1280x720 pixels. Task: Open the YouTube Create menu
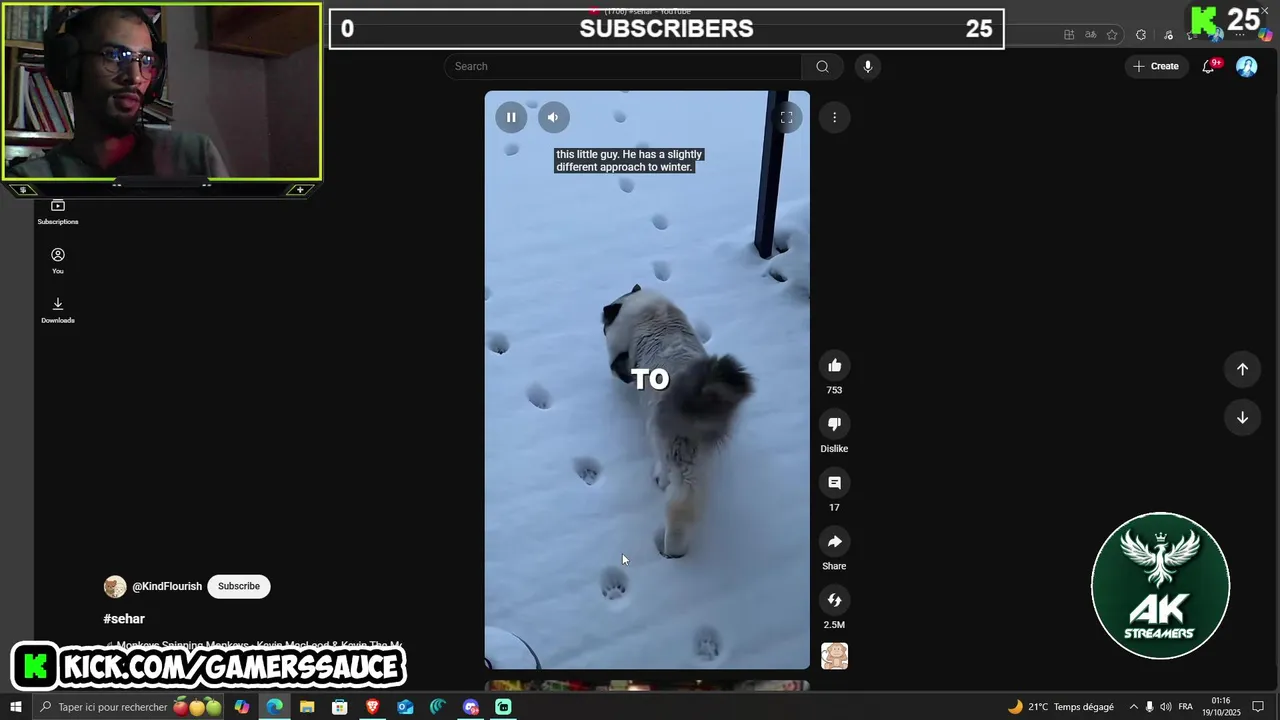(x=1156, y=66)
